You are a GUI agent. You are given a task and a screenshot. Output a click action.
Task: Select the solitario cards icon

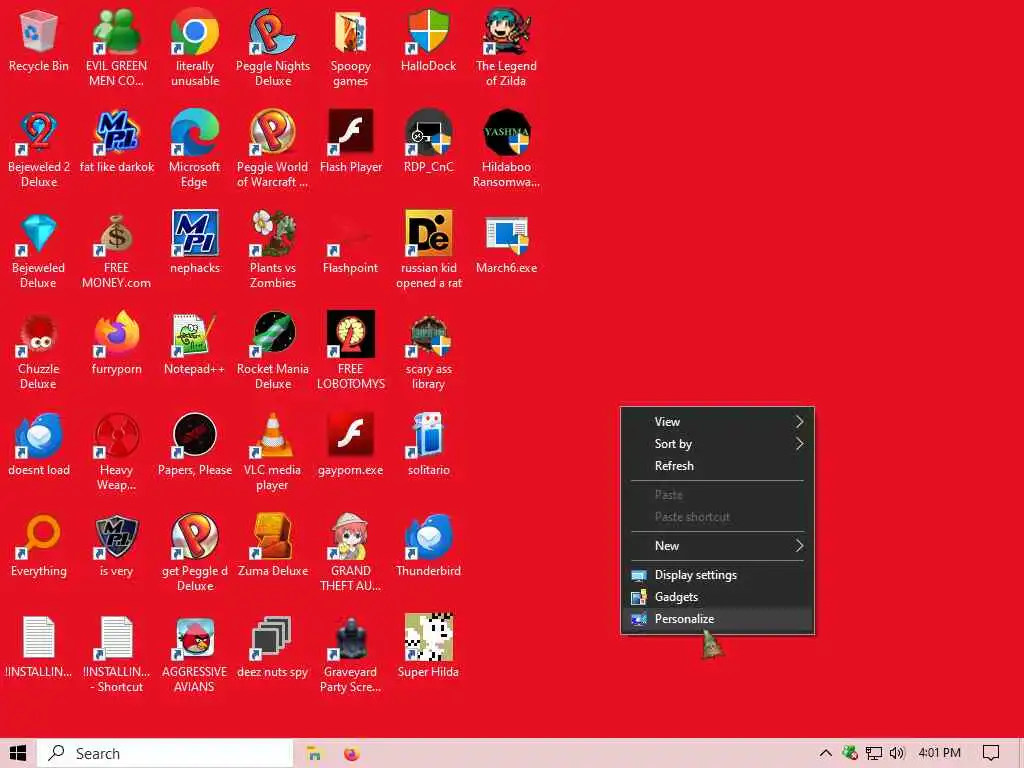(428, 435)
